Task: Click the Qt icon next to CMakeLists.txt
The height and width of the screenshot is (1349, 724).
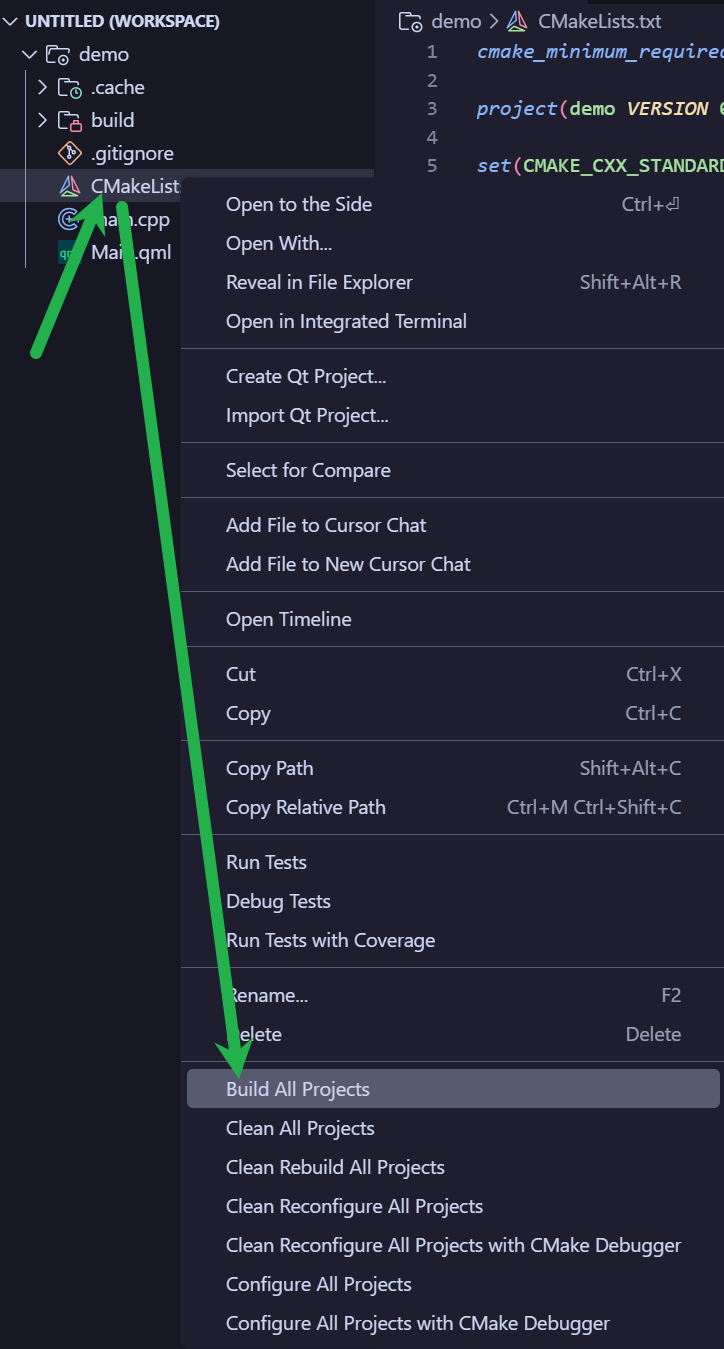Action: point(70,186)
